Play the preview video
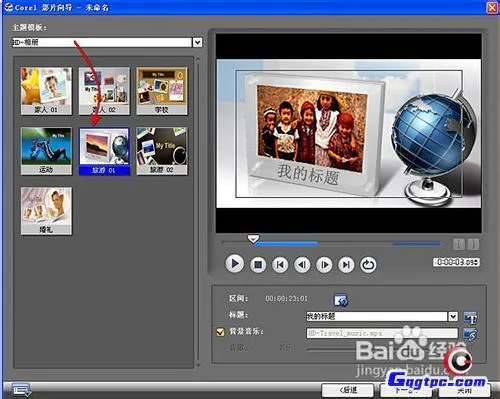The height and width of the screenshot is (399, 500). [x=235, y=264]
